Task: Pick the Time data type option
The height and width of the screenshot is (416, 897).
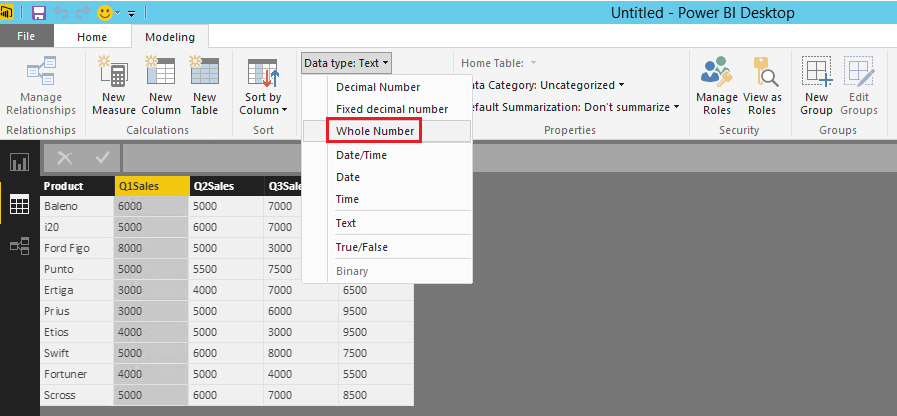Action: [347, 199]
